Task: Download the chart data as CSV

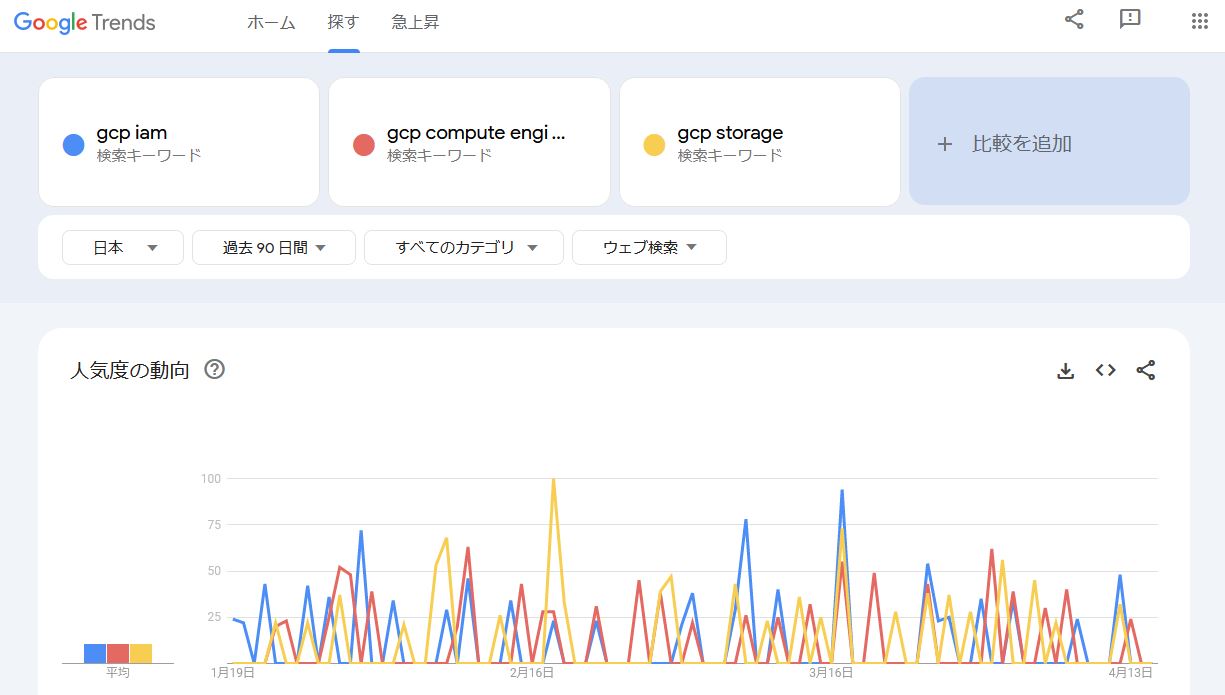Action: click(1066, 371)
